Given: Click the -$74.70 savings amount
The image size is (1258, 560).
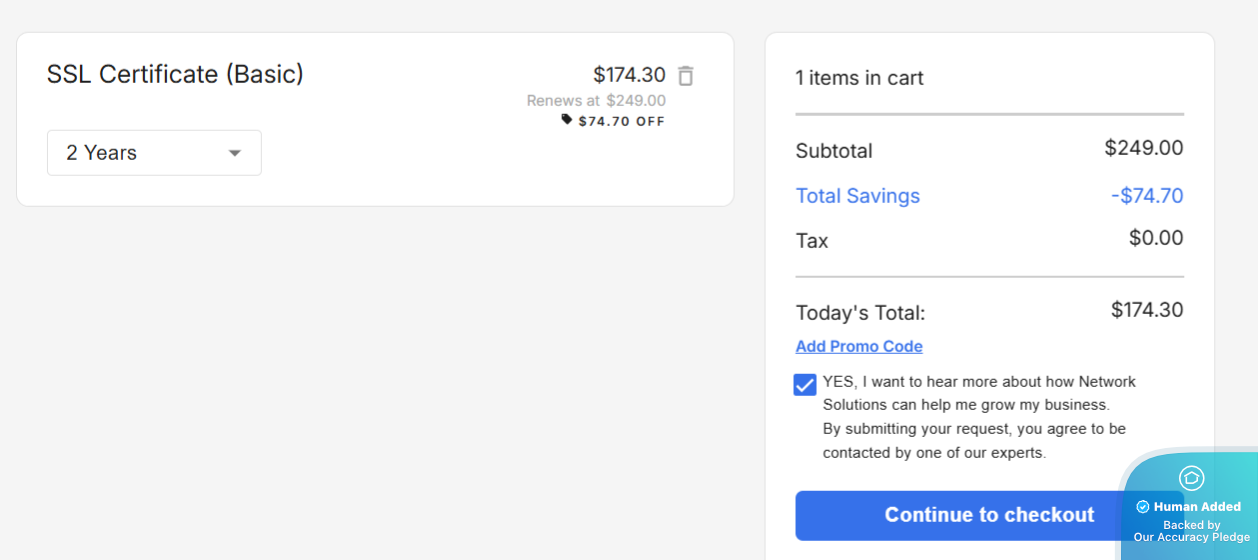Looking at the screenshot, I should [1146, 196].
